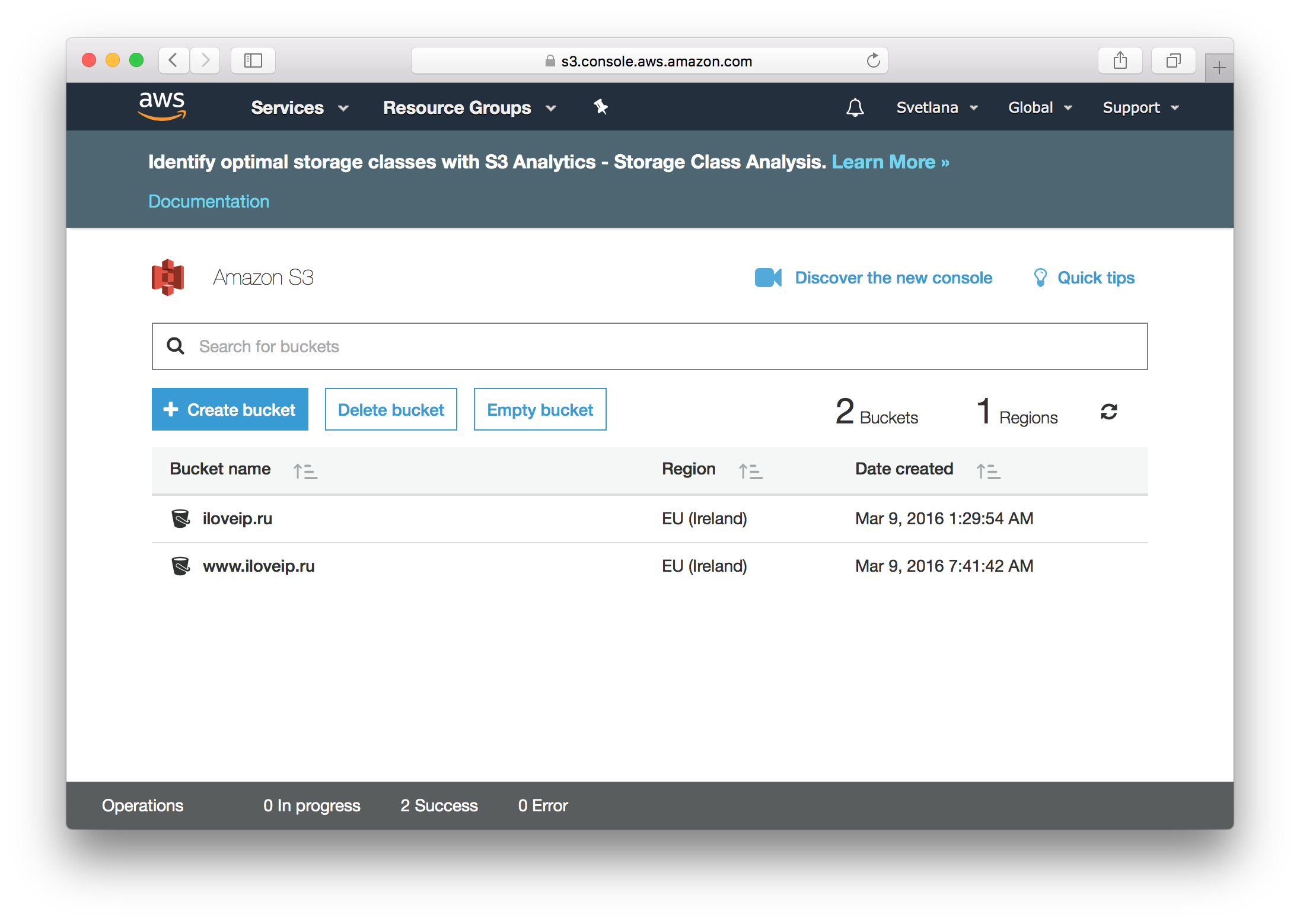Open the Services dropdown

click(x=299, y=107)
